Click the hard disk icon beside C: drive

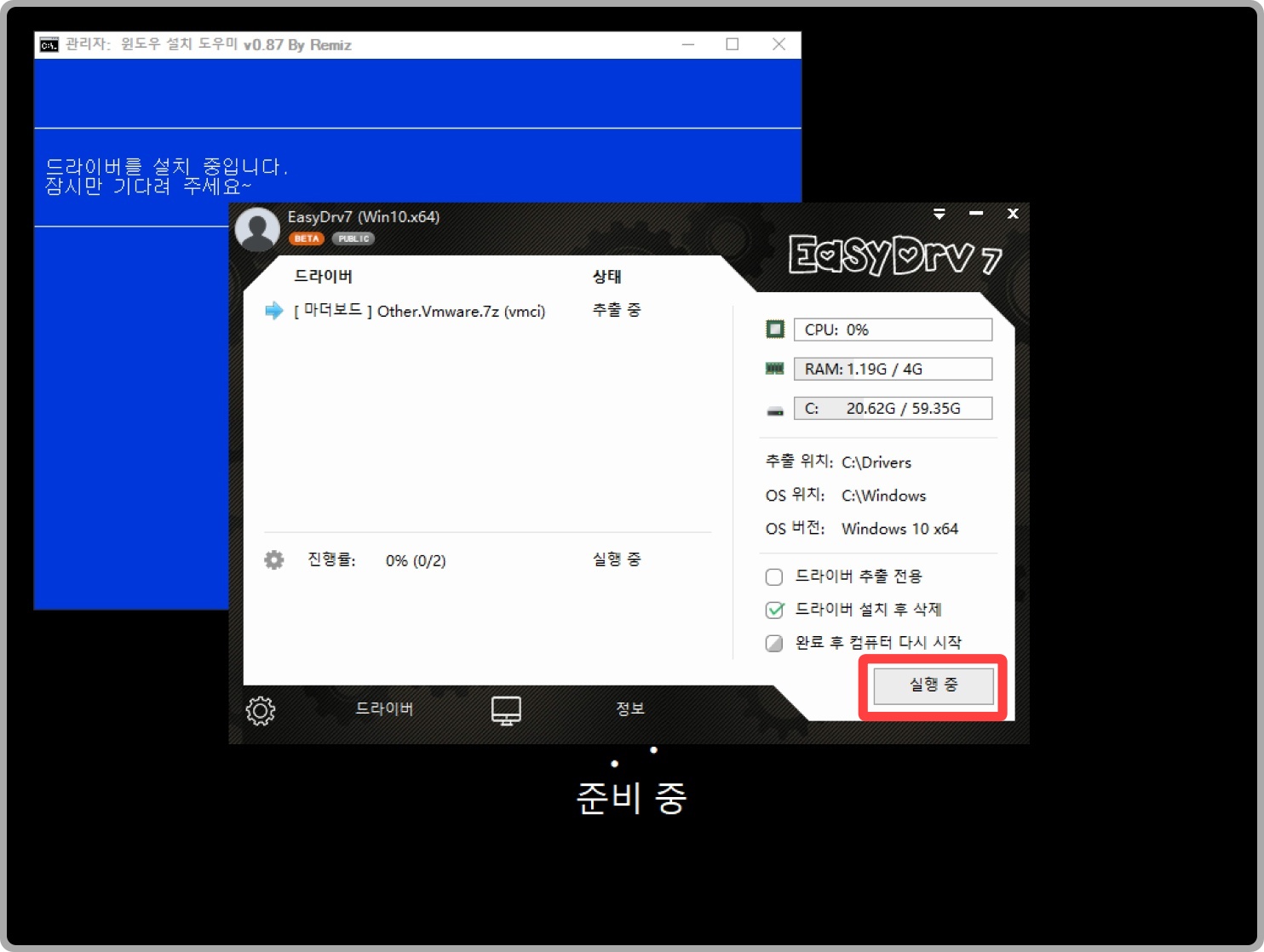coord(775,409)
